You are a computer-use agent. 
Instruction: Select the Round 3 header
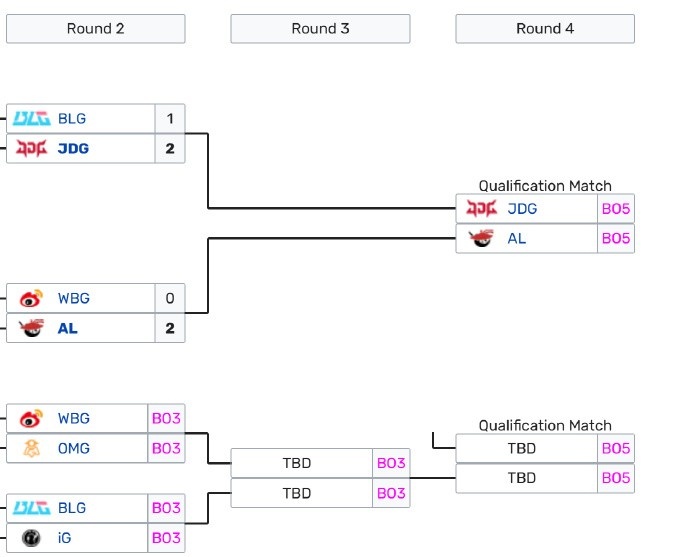[320, 28]
